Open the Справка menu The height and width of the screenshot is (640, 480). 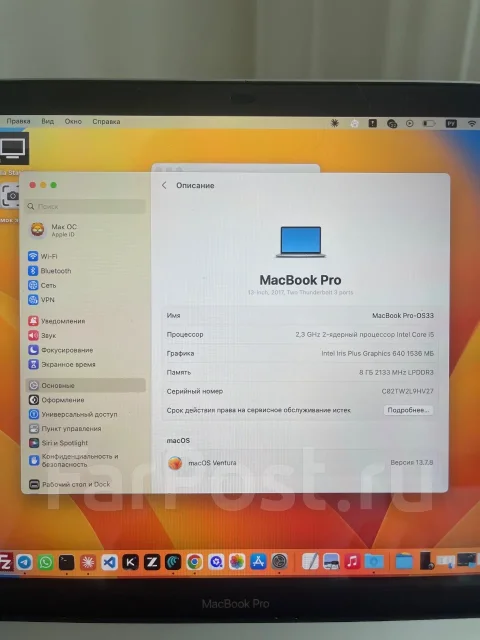[106, 121]
